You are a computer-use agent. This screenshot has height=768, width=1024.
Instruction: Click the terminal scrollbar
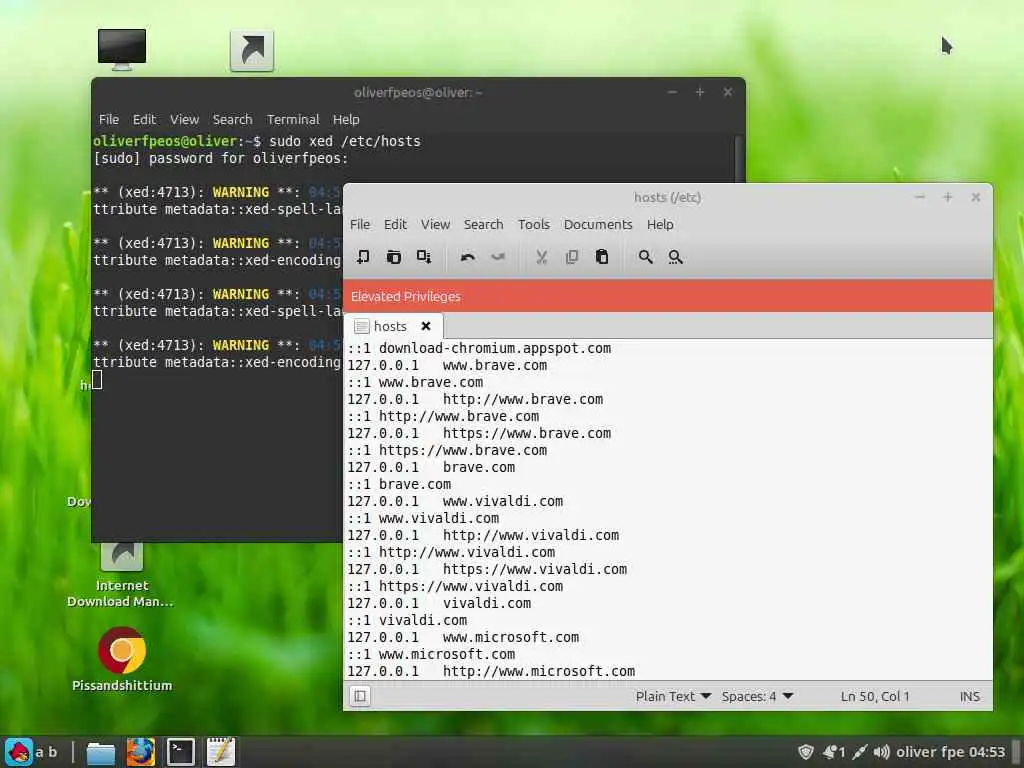pos(739,160)
